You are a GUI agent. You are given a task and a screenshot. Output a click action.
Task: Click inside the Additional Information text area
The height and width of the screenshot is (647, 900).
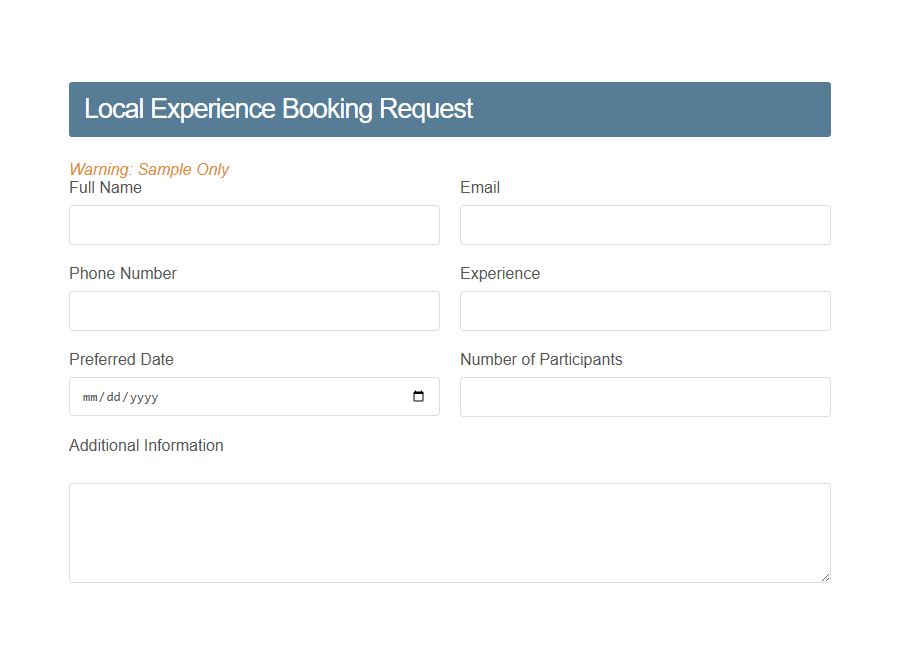click(x=450, y=530)
